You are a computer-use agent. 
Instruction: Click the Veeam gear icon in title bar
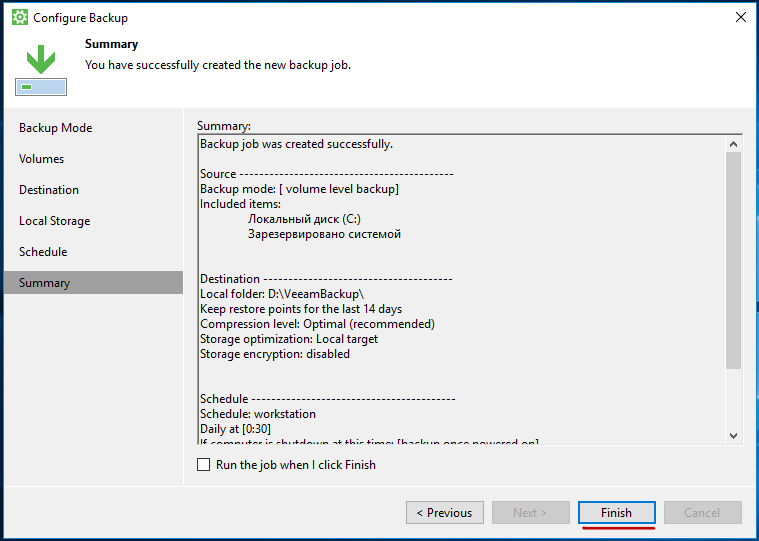(19, 18)
